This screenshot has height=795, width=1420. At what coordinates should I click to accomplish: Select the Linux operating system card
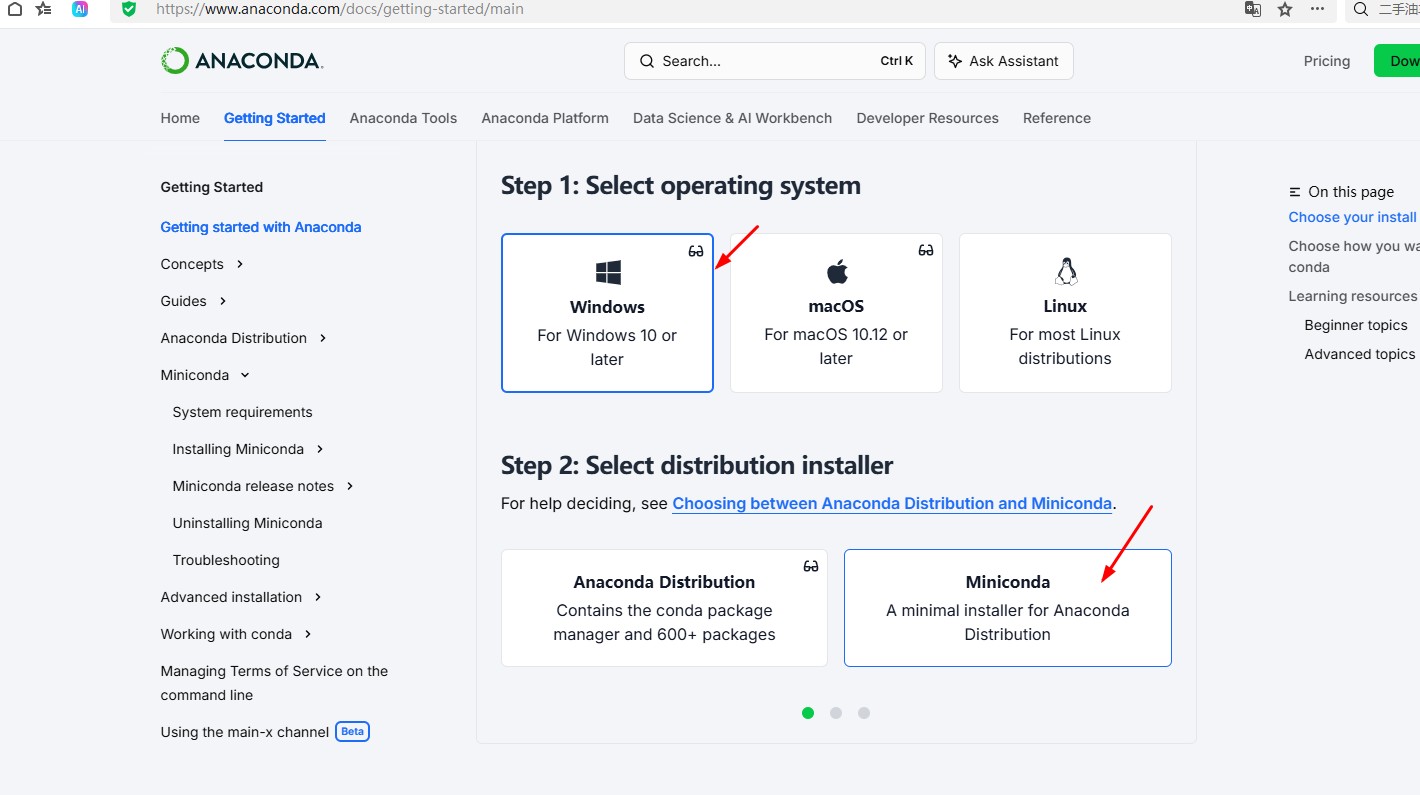pyautogui.click(x=1065, y=313)
